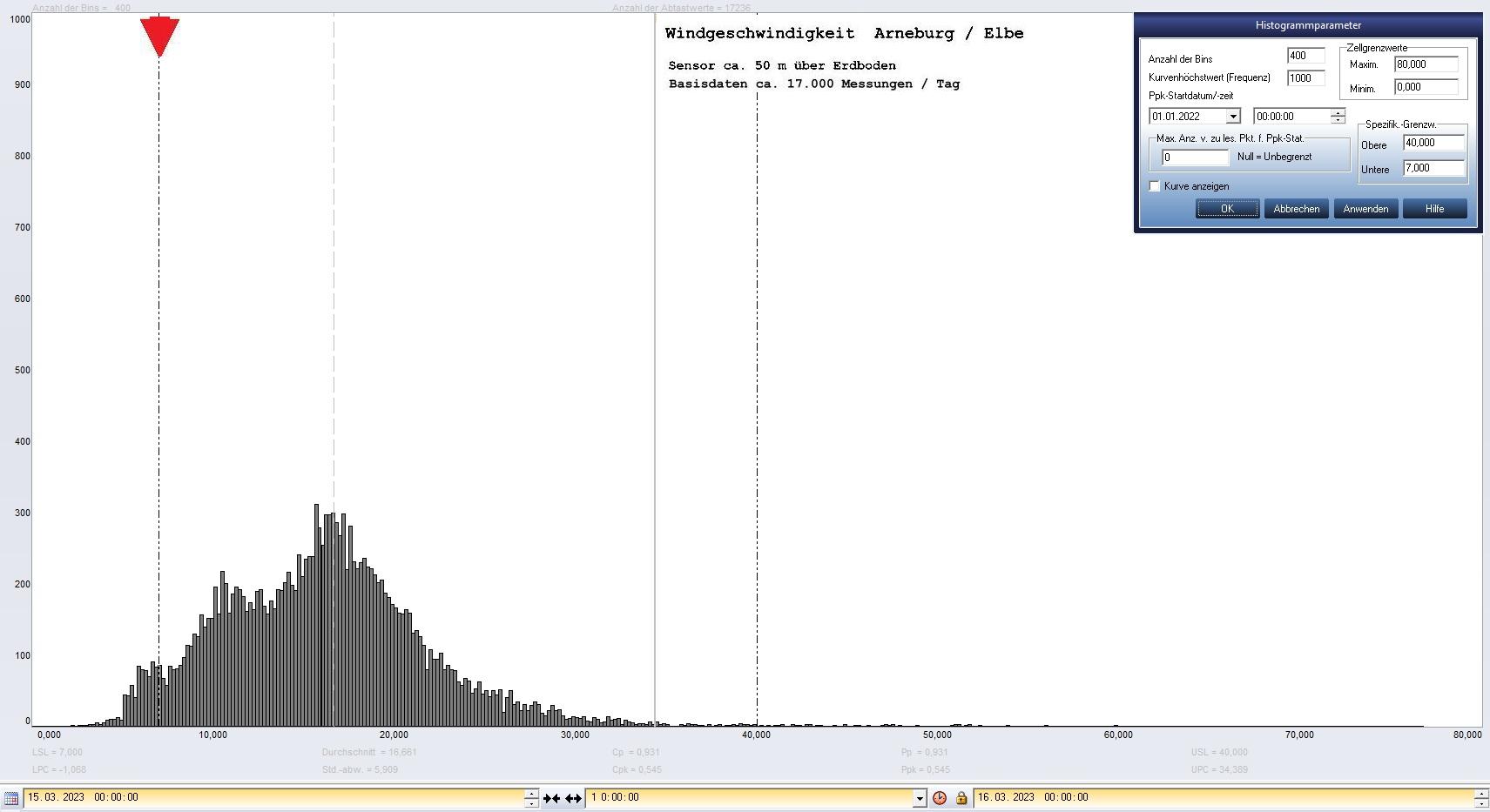Click the Cpk = 0,545 value

637,769
